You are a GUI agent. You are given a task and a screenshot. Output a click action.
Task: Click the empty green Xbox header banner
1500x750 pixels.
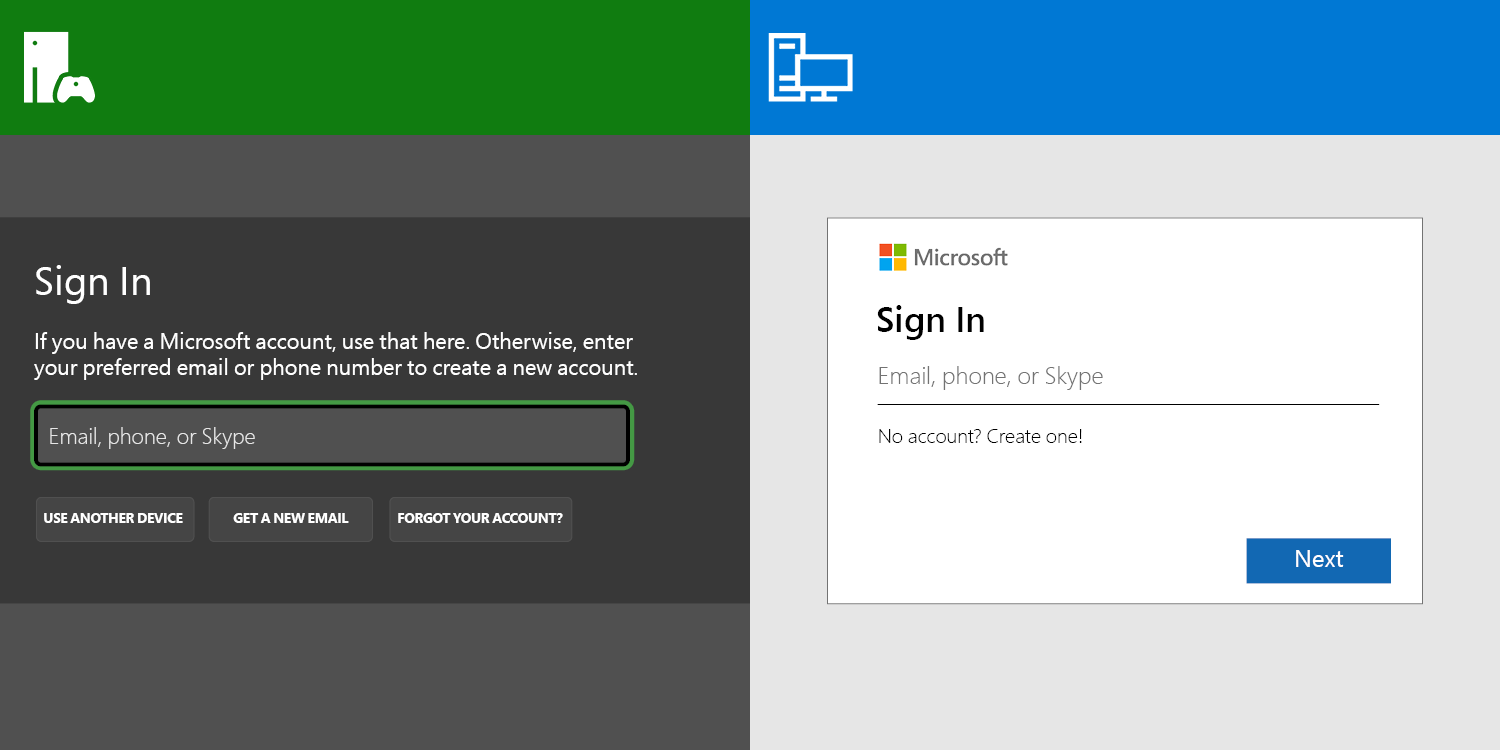pyautogui.click(x=420, y=67)
